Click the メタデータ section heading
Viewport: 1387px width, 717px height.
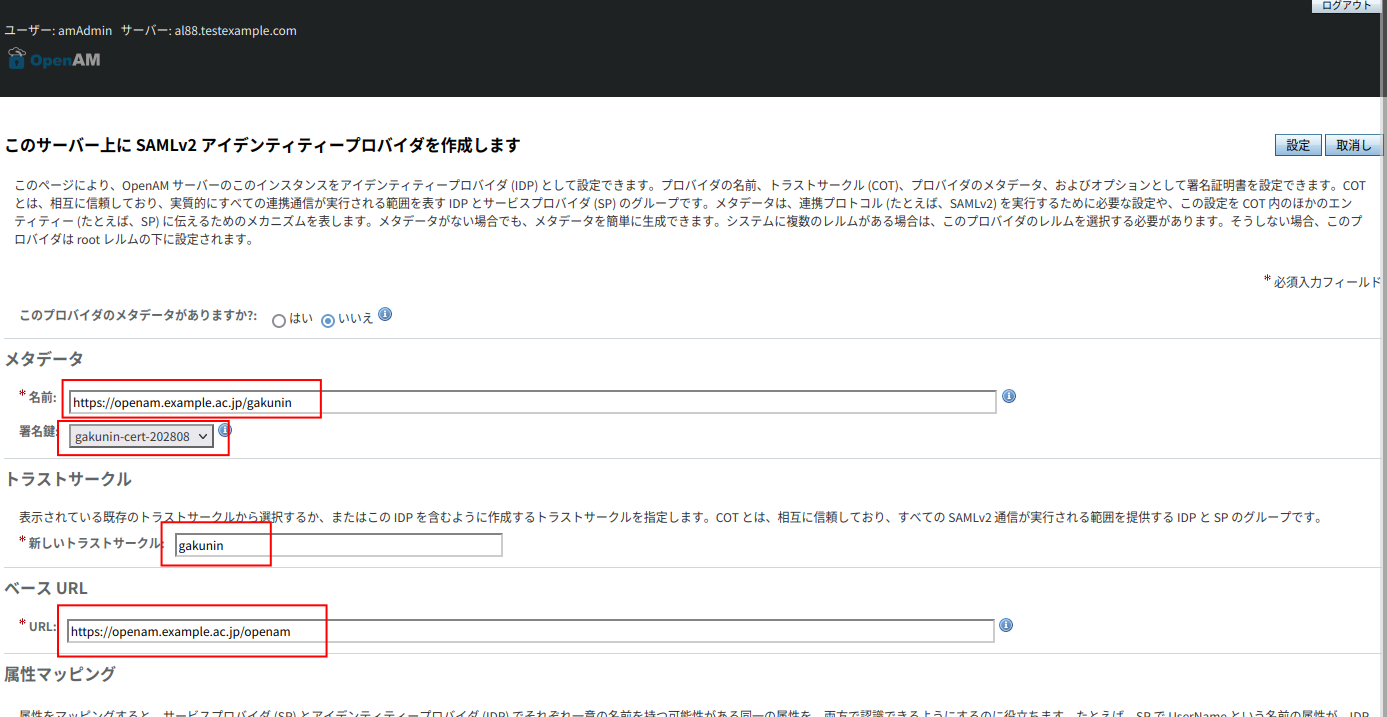(x=43, y=358)
